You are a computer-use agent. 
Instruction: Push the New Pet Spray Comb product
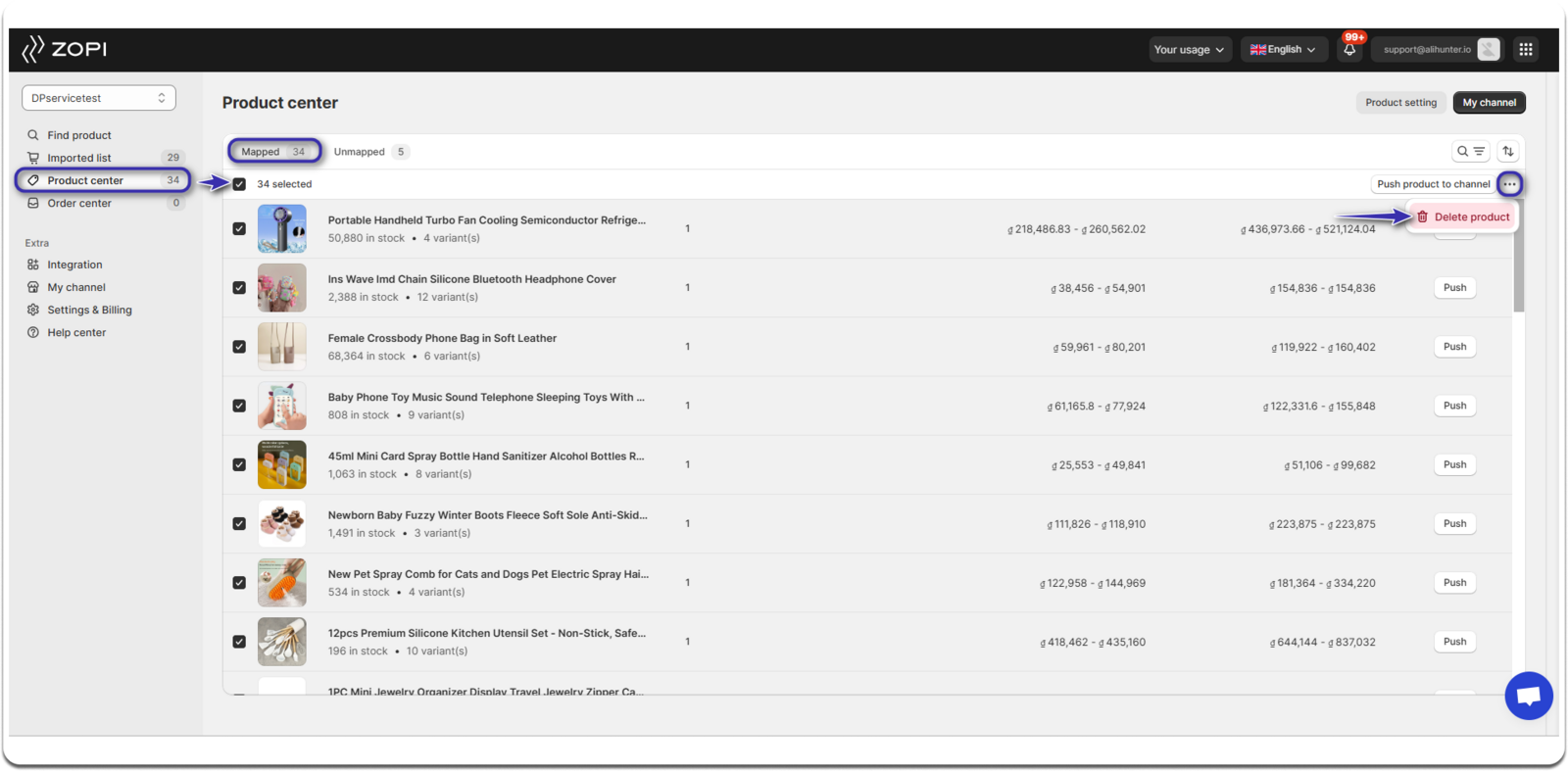[x=1454, y=583]
